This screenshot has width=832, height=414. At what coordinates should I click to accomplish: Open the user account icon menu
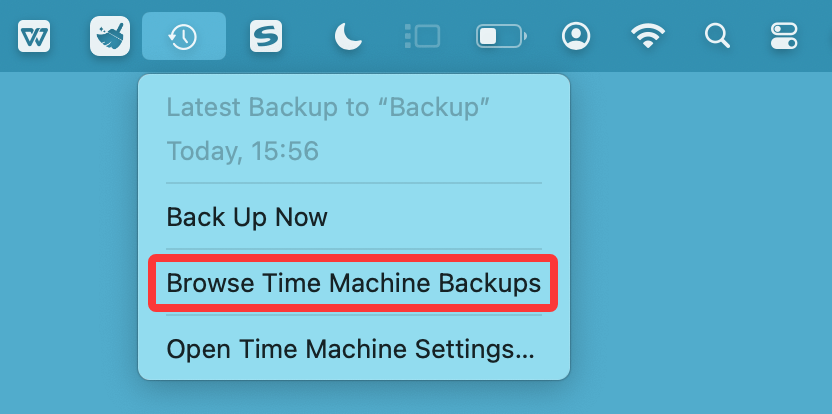(576, 37)
